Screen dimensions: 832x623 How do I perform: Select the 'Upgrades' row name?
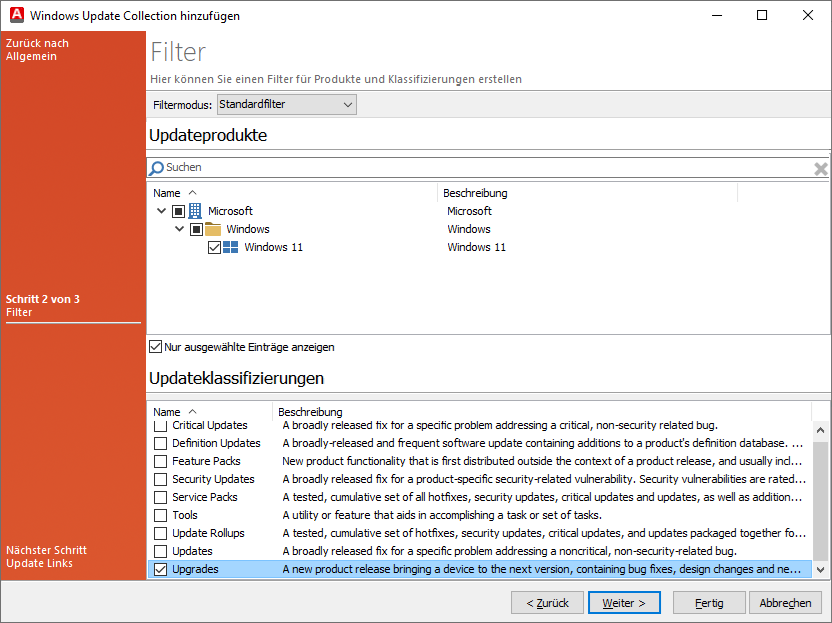pos(195,569)
